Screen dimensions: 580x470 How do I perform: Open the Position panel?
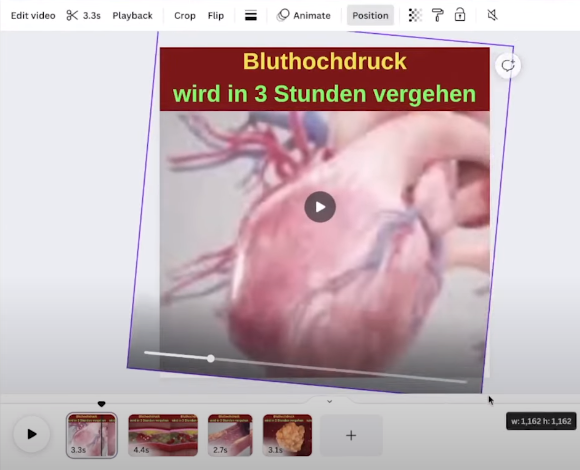pos(370,16)
